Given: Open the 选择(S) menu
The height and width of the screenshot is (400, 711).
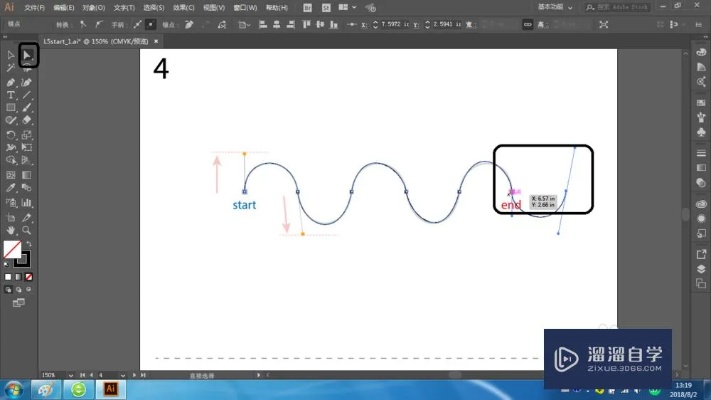Looking at the screenshot, I should [x=154, y=8].
